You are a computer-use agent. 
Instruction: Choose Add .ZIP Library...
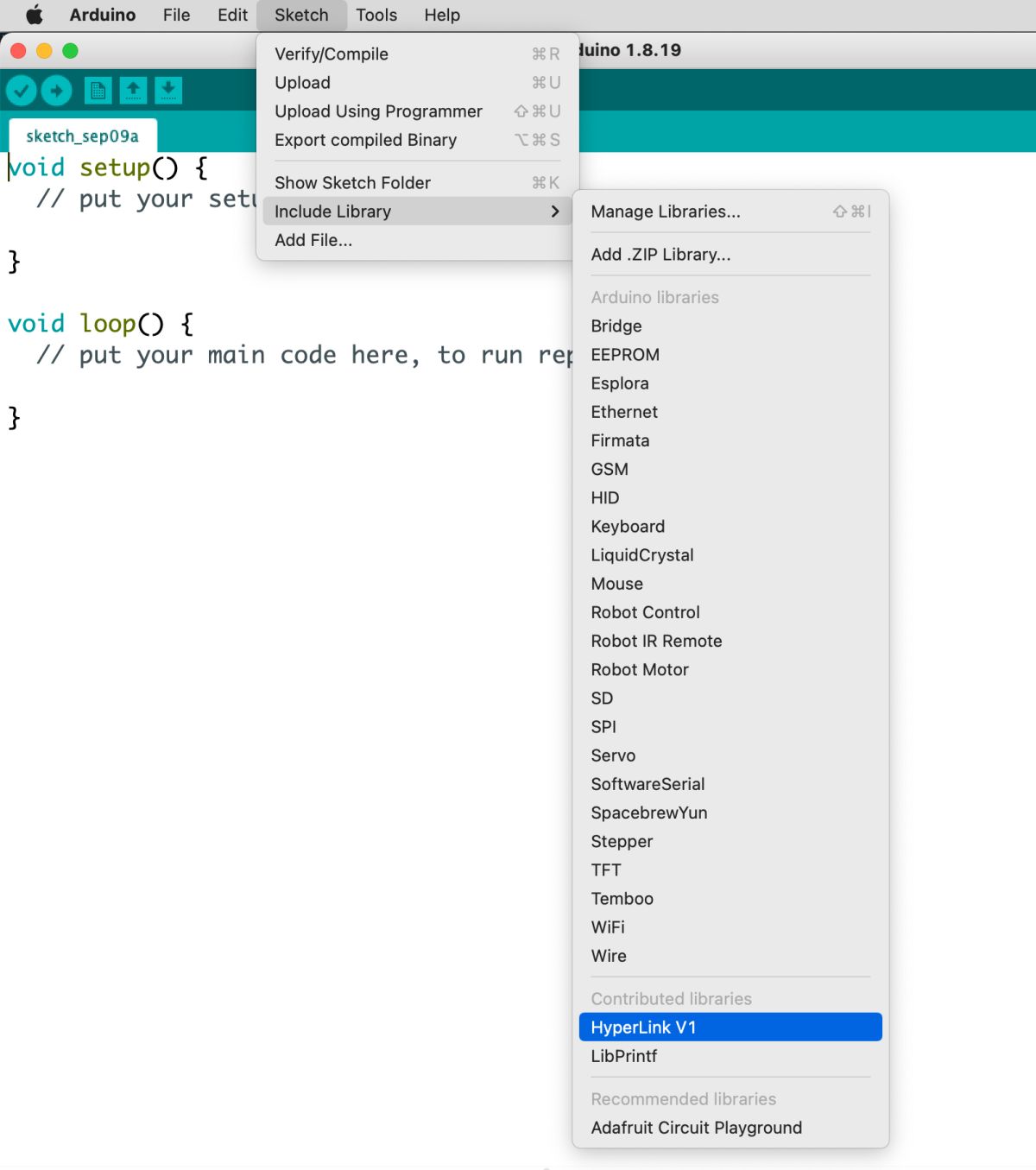(730, 254)
